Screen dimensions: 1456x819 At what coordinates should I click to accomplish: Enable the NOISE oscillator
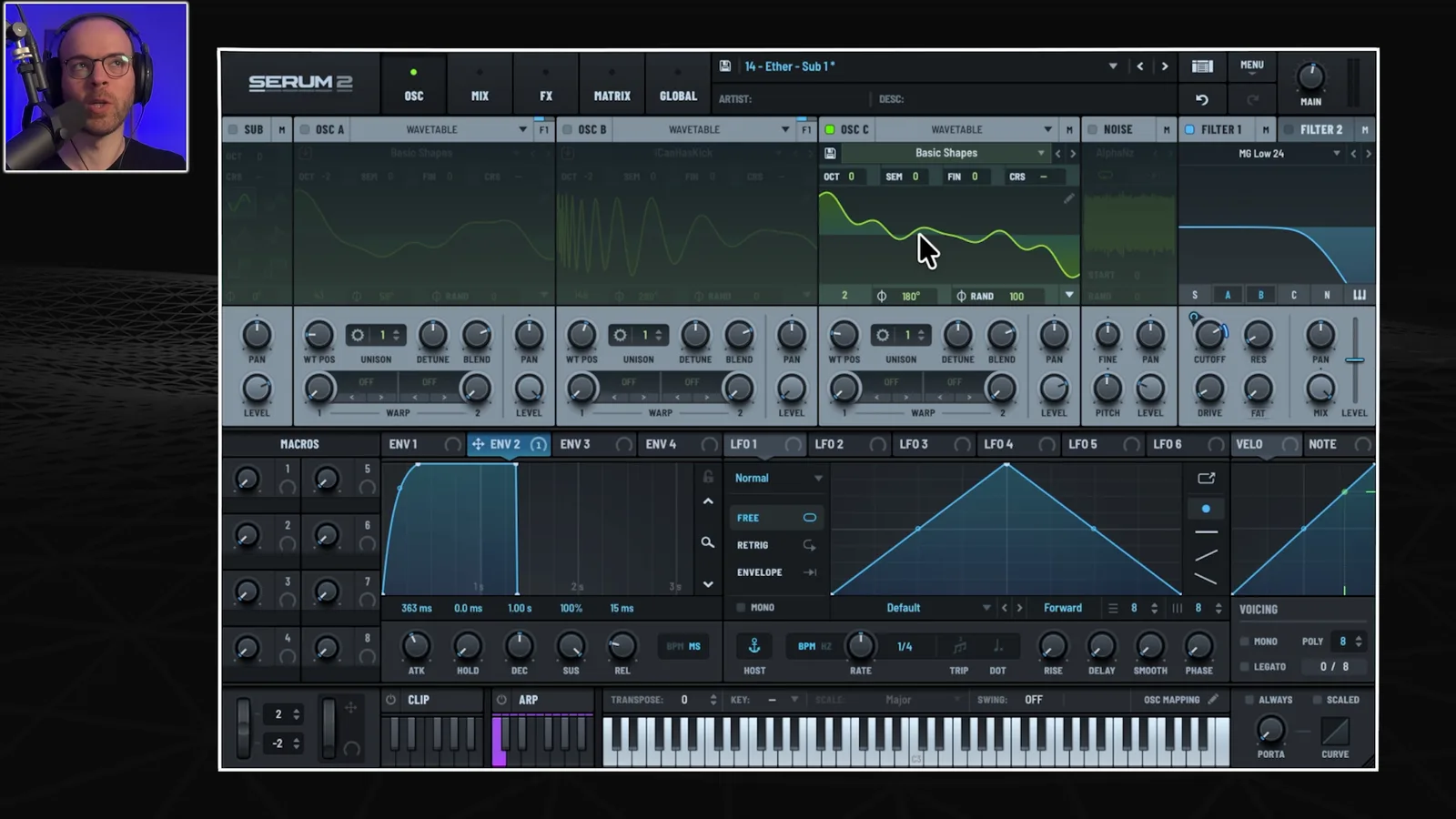pos(1093,129)
